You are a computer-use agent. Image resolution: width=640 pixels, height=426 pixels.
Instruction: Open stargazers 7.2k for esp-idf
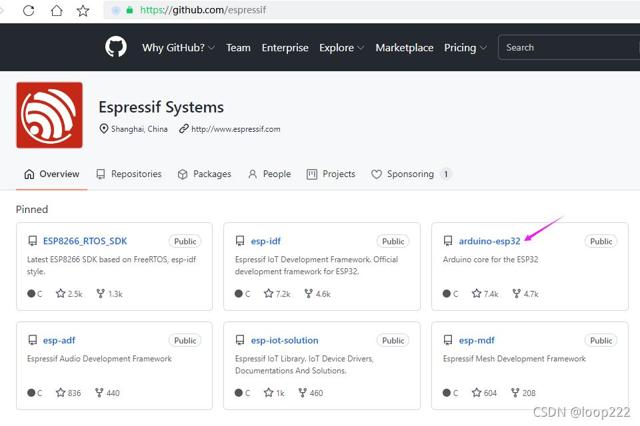277,294
